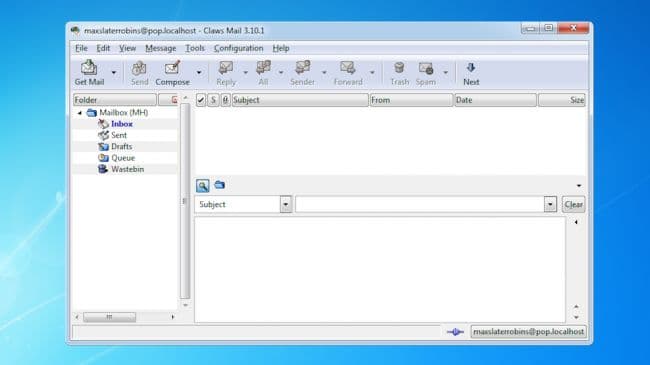Click the S status column header

(x=213, y=100)
